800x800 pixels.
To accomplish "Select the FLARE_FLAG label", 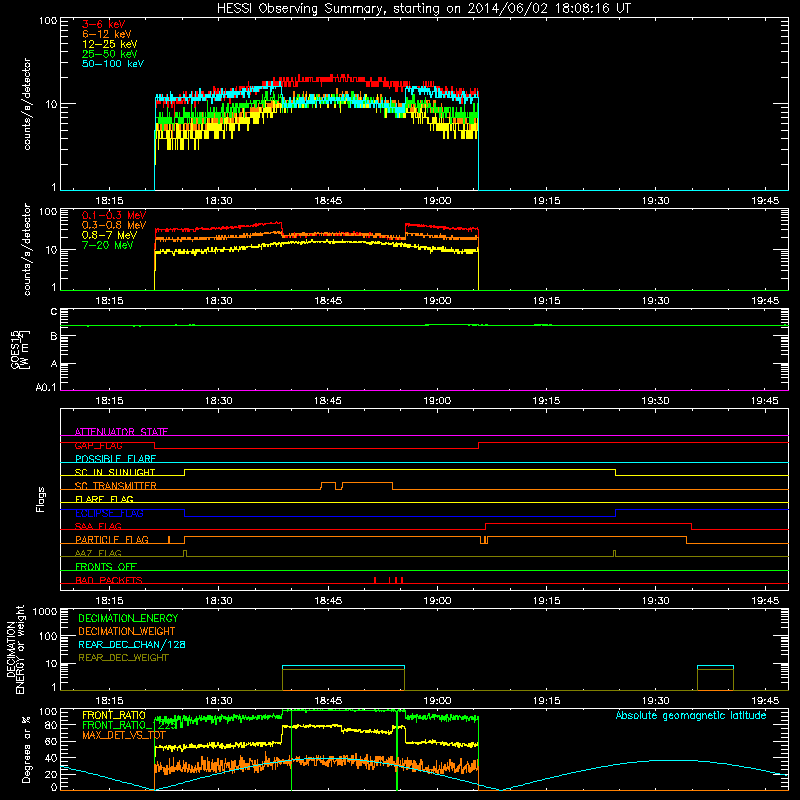I will (104, 499).
